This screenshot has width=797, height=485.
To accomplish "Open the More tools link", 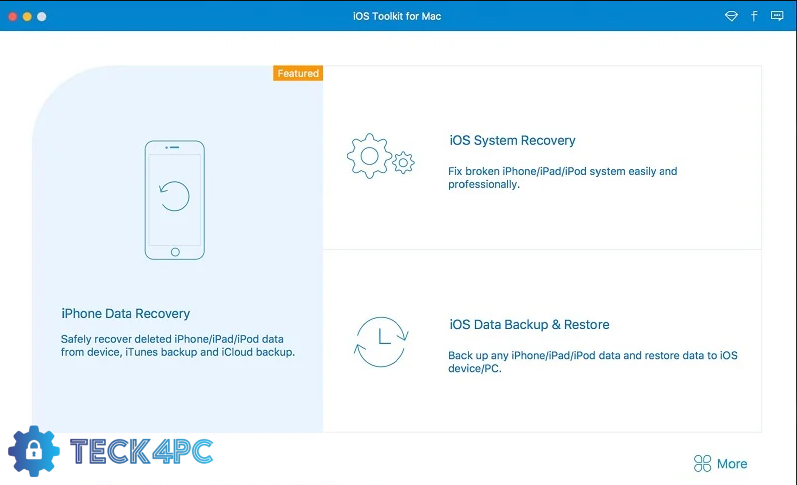I will click(x=732, y=464).
